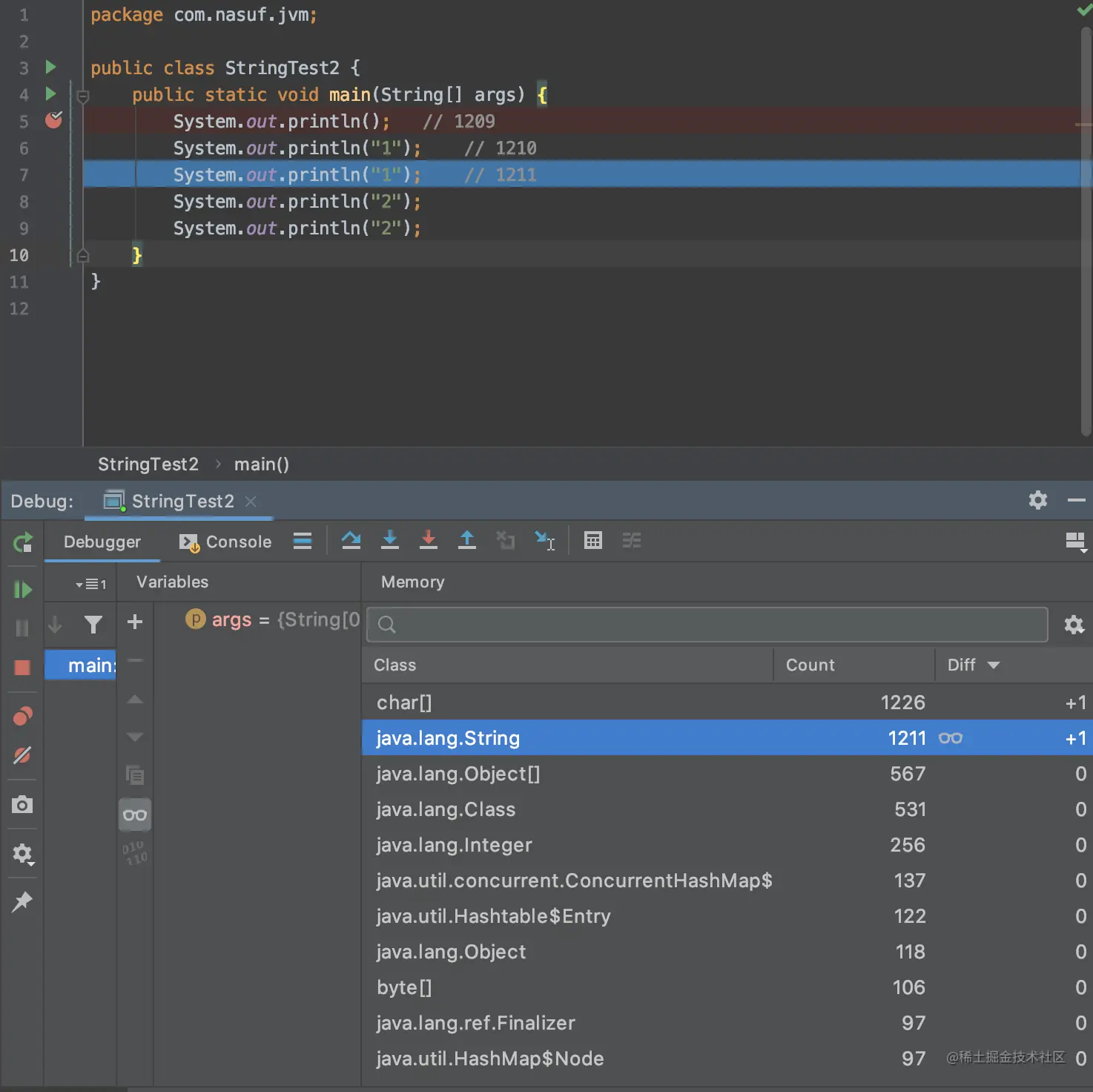The width and height of the screenshot is (1093, 1092).
Task: View all breakpoints
Action: pos(23,717)
